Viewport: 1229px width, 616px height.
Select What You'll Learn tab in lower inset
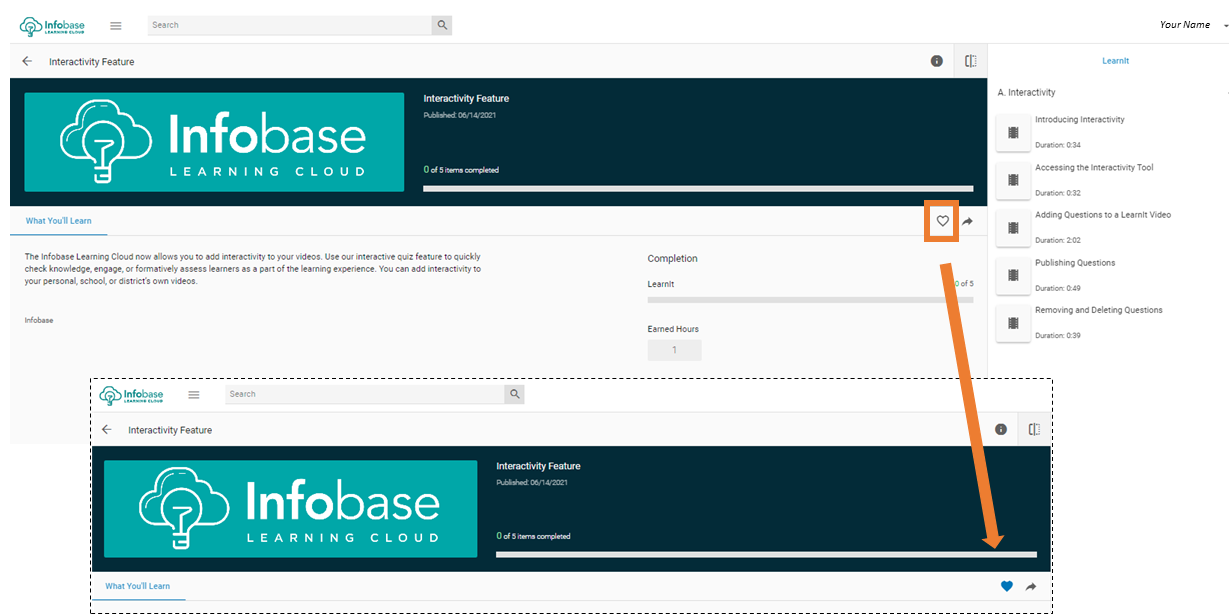pyautogui.click(x=138, y=586)
